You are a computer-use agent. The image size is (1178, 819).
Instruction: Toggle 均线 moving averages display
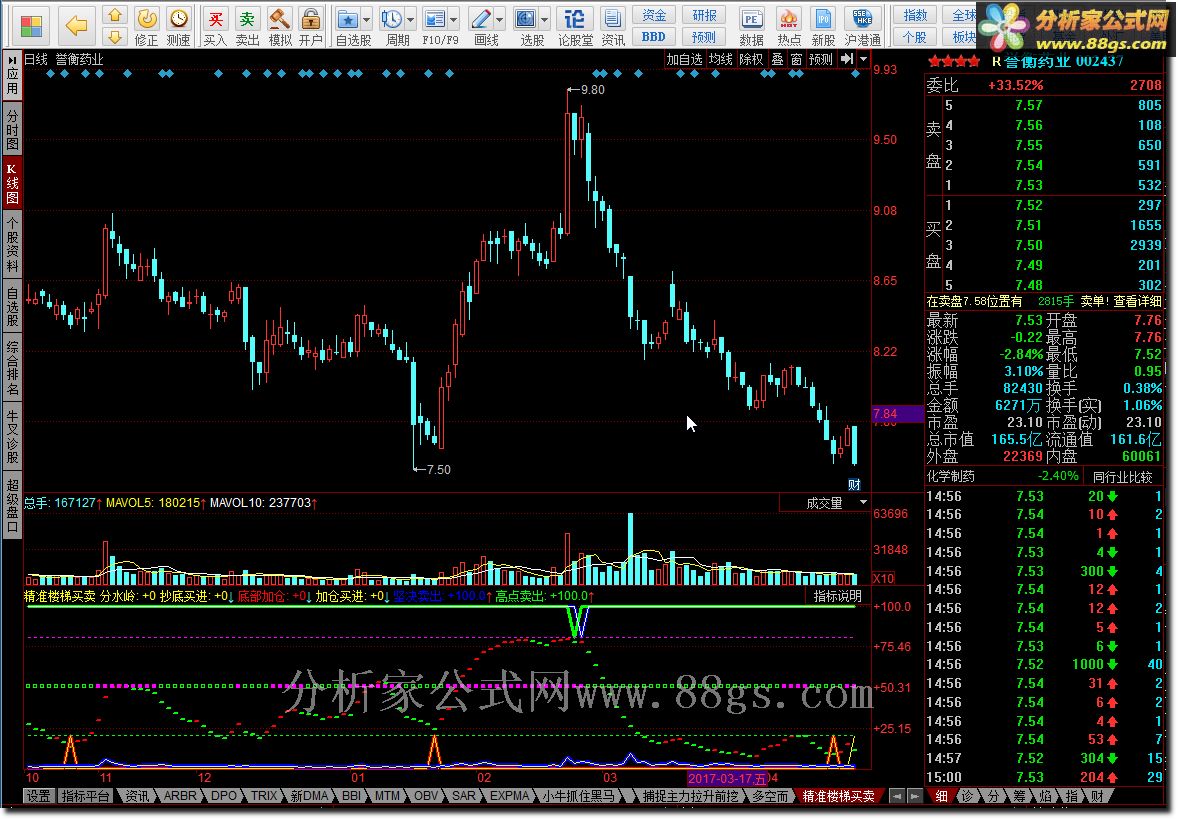tap(721, 59)
